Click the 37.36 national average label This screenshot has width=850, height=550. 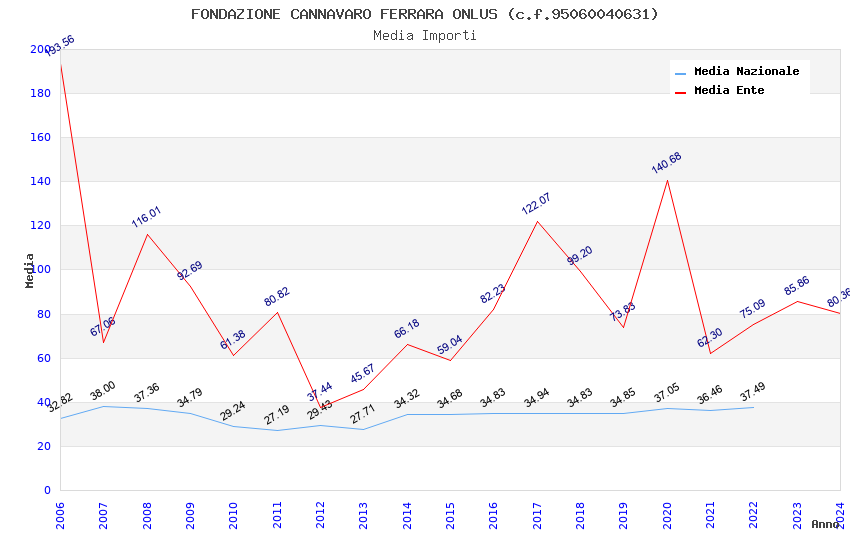click(x=147, y=392)
